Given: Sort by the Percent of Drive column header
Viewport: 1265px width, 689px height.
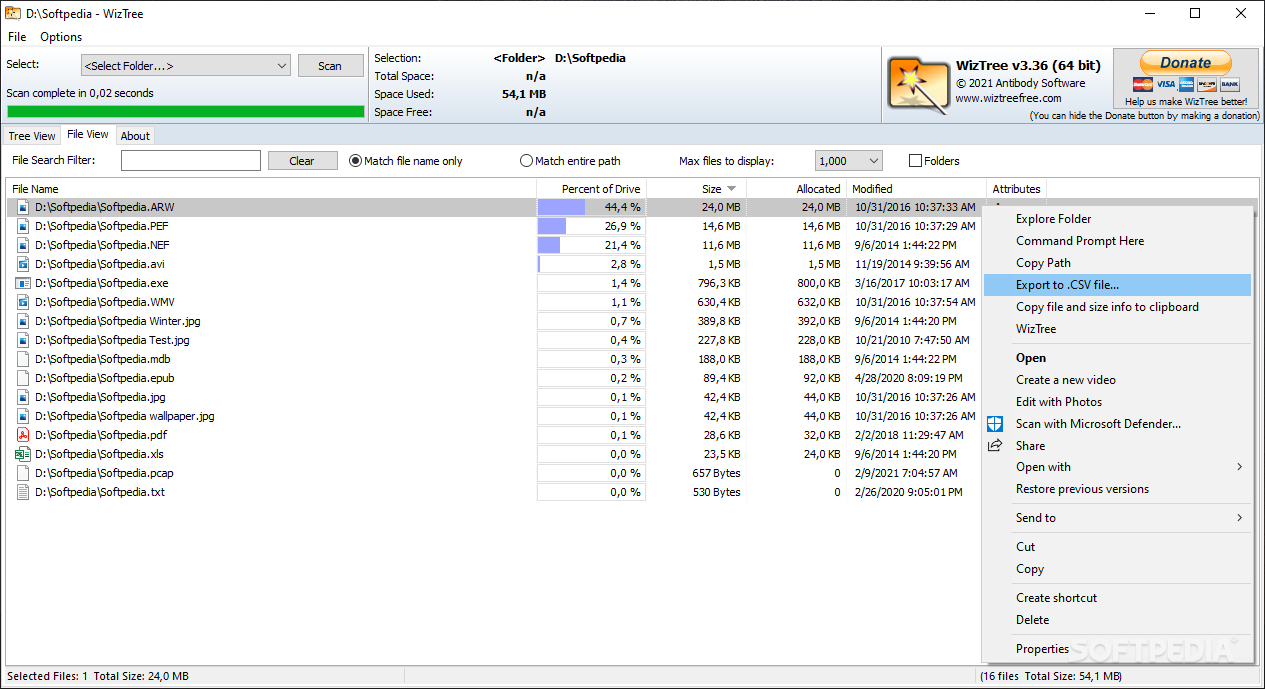Looking at the screenshot, I should (591, 189).
